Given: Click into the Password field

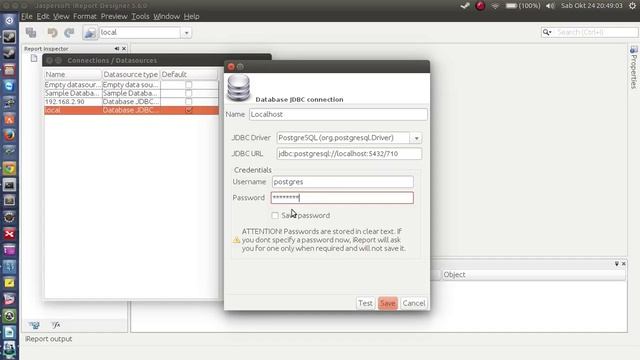Looking at the screenshot, I should pos(342,198).
